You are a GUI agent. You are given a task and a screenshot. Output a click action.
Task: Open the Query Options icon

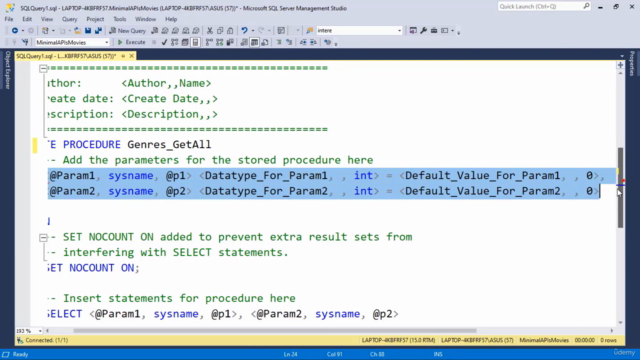point(185,42)
